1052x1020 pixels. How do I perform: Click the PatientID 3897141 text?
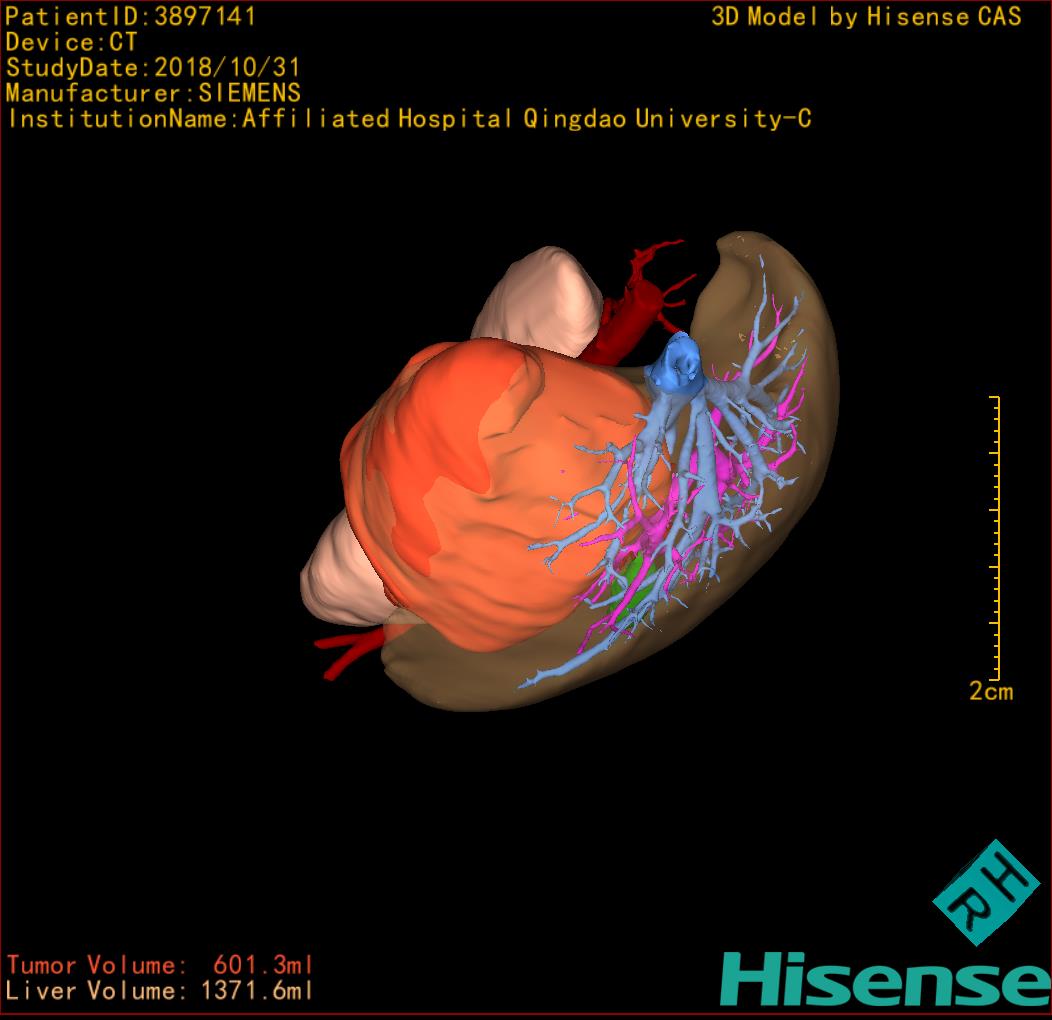pyautogui.click(x=131, y=17)
